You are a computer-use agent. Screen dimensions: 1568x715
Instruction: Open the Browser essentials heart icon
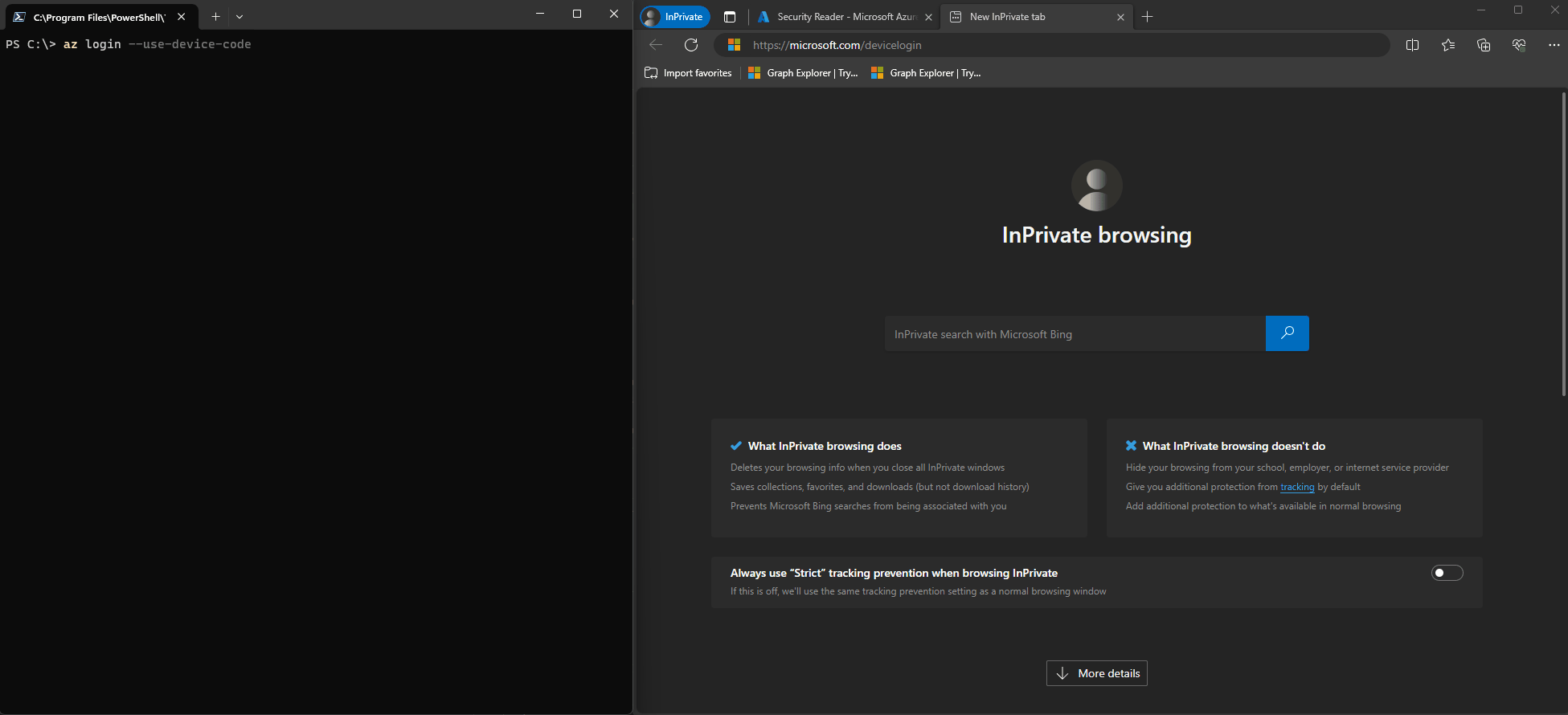coord(1519,45)
